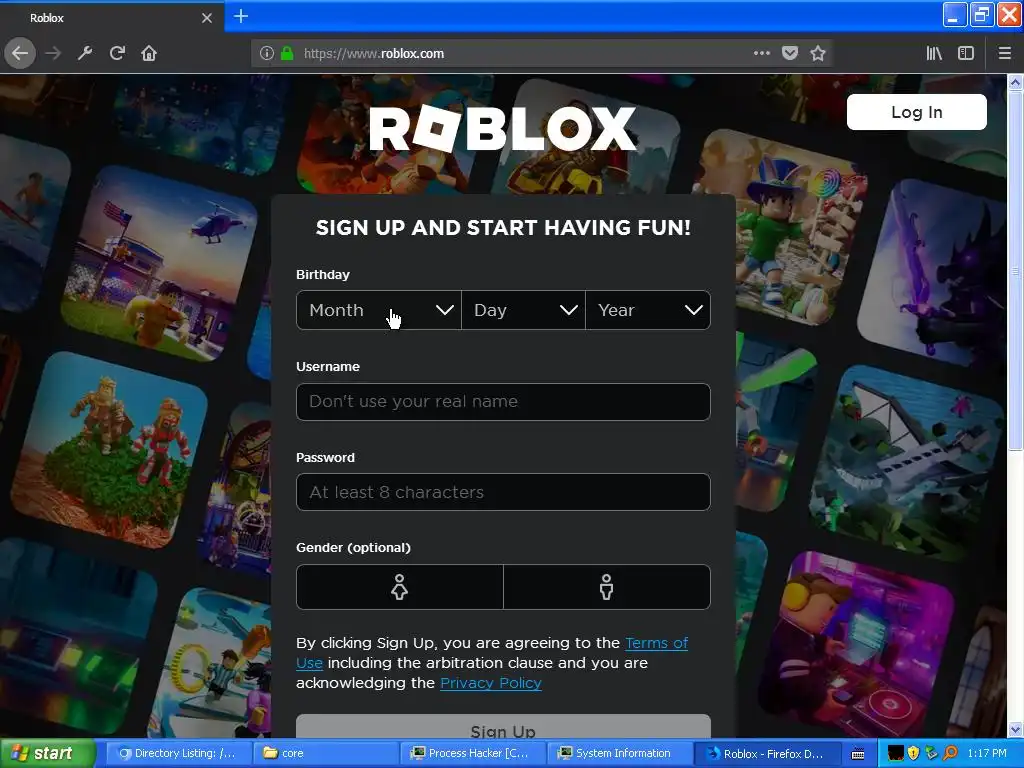The height and width of the screenshot is (768, 1024).
Task: Click the page scrollbar up arrow
Action: click(x=1015, y=82)
